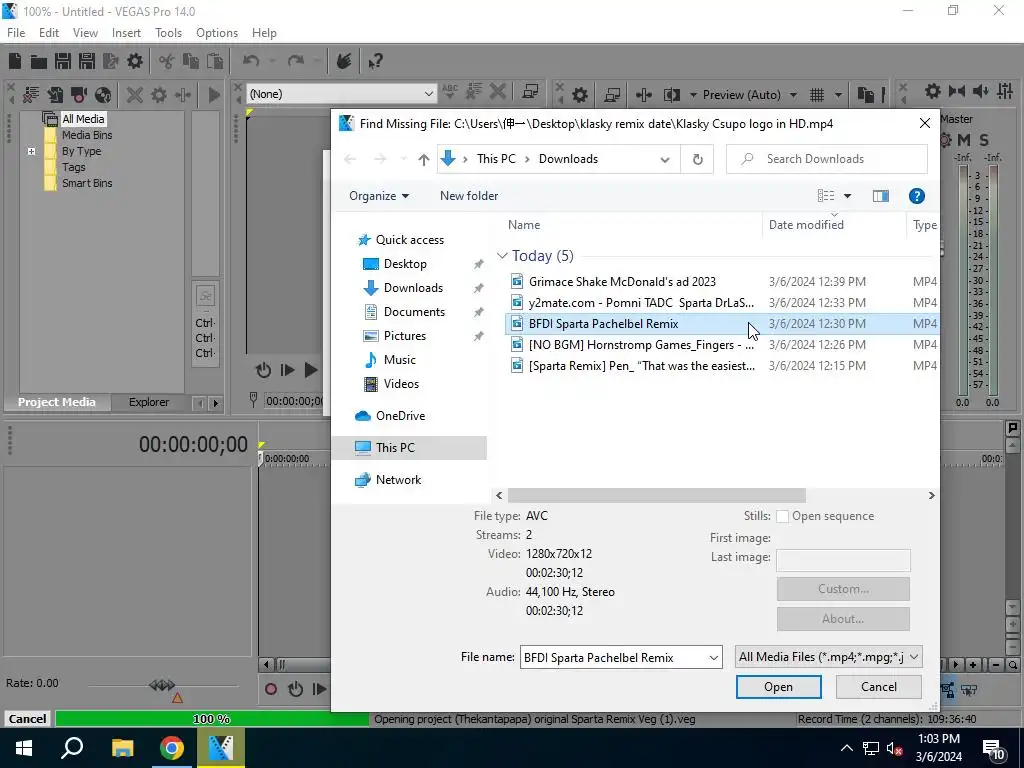1024x768 pixels.
Task: Click the Undo arrow
Action: pos(251,61)
